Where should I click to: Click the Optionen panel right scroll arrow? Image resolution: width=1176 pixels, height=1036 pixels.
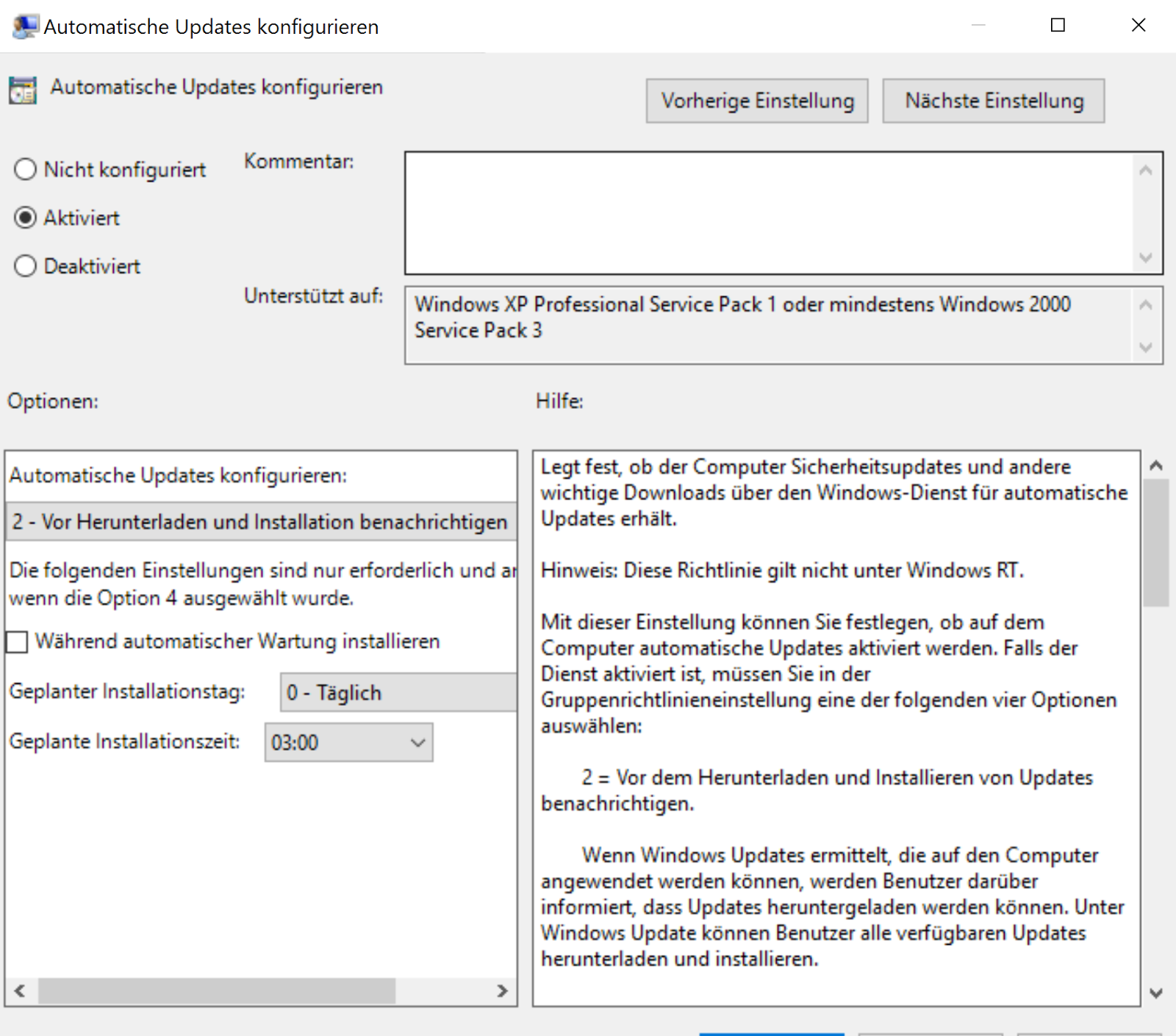tap(502, 991)
